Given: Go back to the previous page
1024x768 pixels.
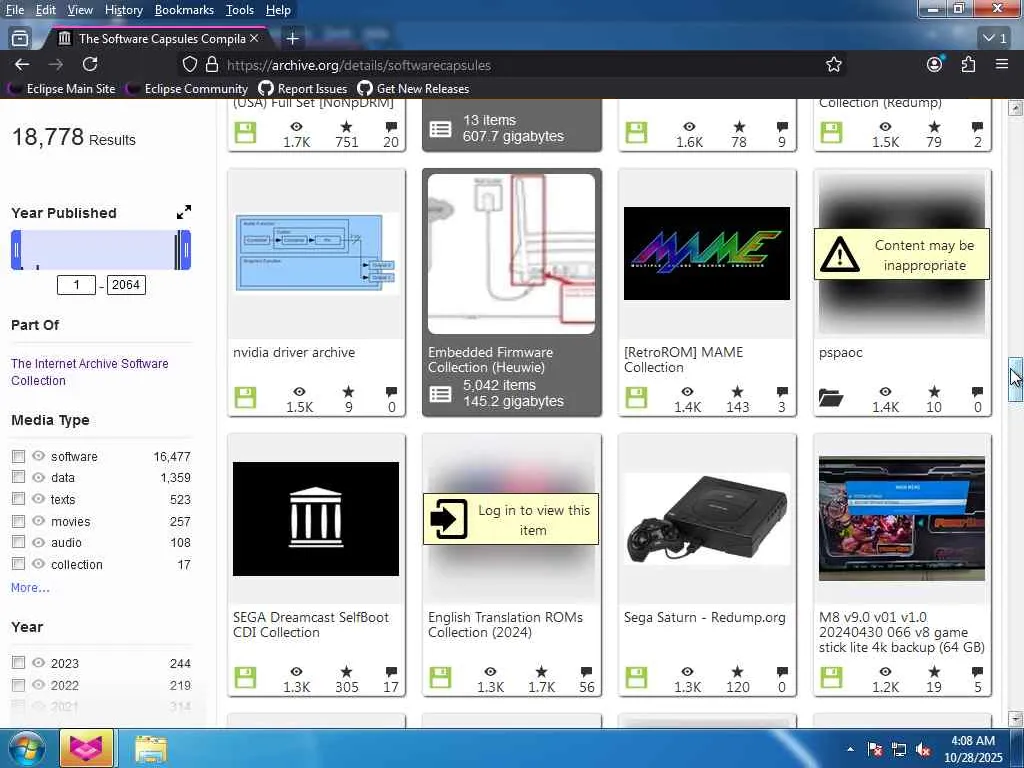Looking at the screenshot, I should click(x=22, y=64).
